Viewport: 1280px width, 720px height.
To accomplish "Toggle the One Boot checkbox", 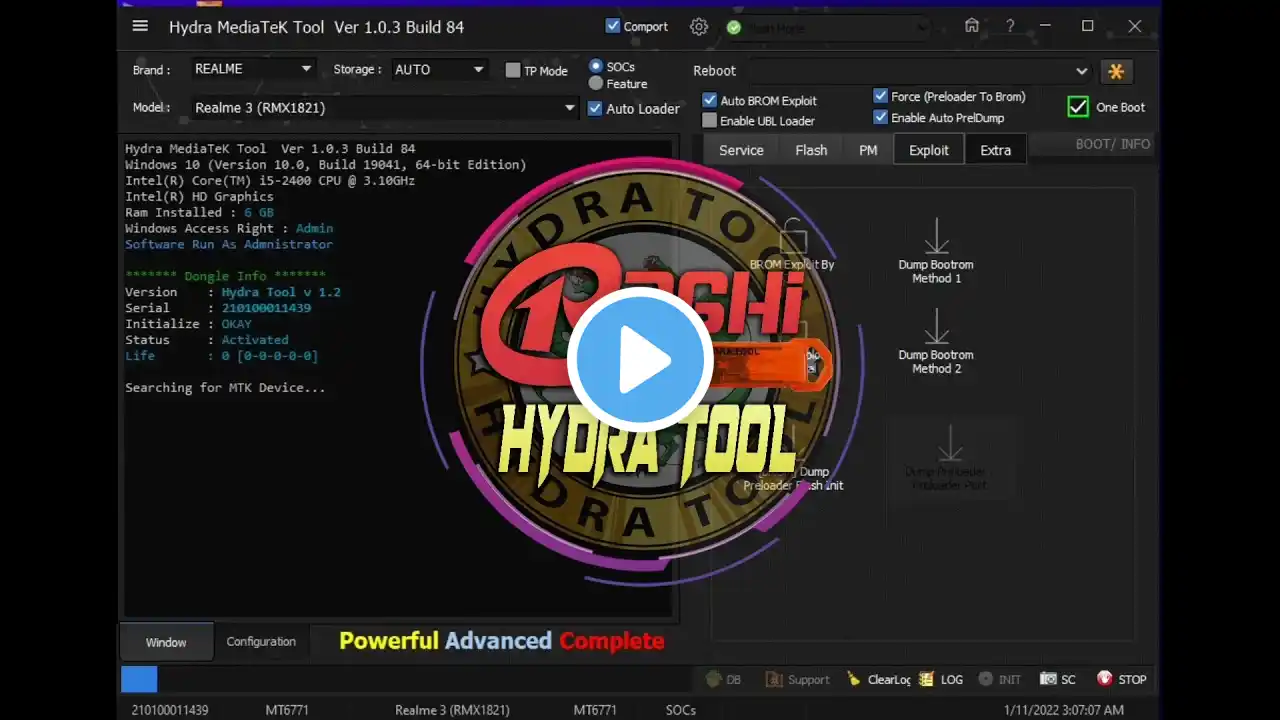I will click(1078, 107).
